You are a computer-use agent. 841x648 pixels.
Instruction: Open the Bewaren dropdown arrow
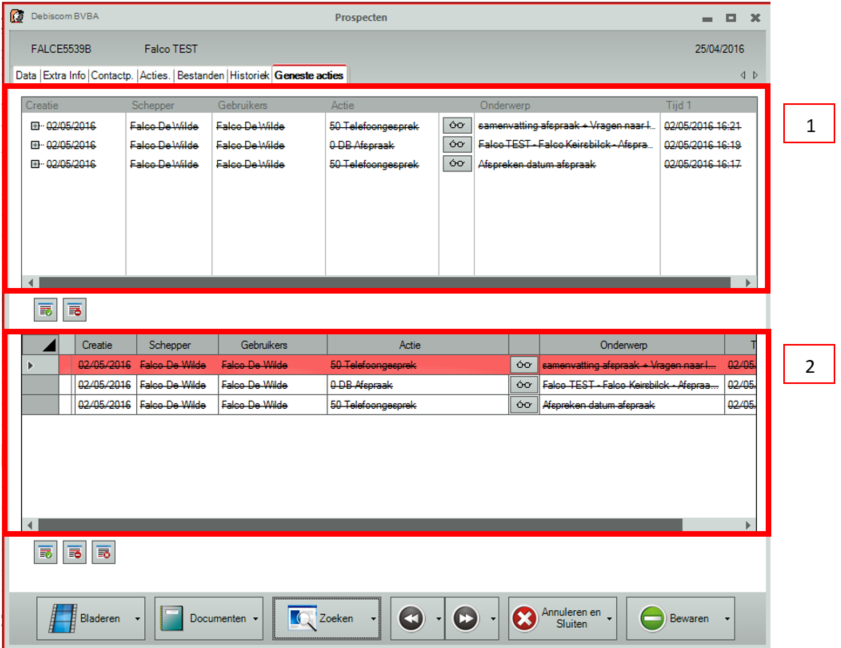pyautogui.click(x=726, y=619)
